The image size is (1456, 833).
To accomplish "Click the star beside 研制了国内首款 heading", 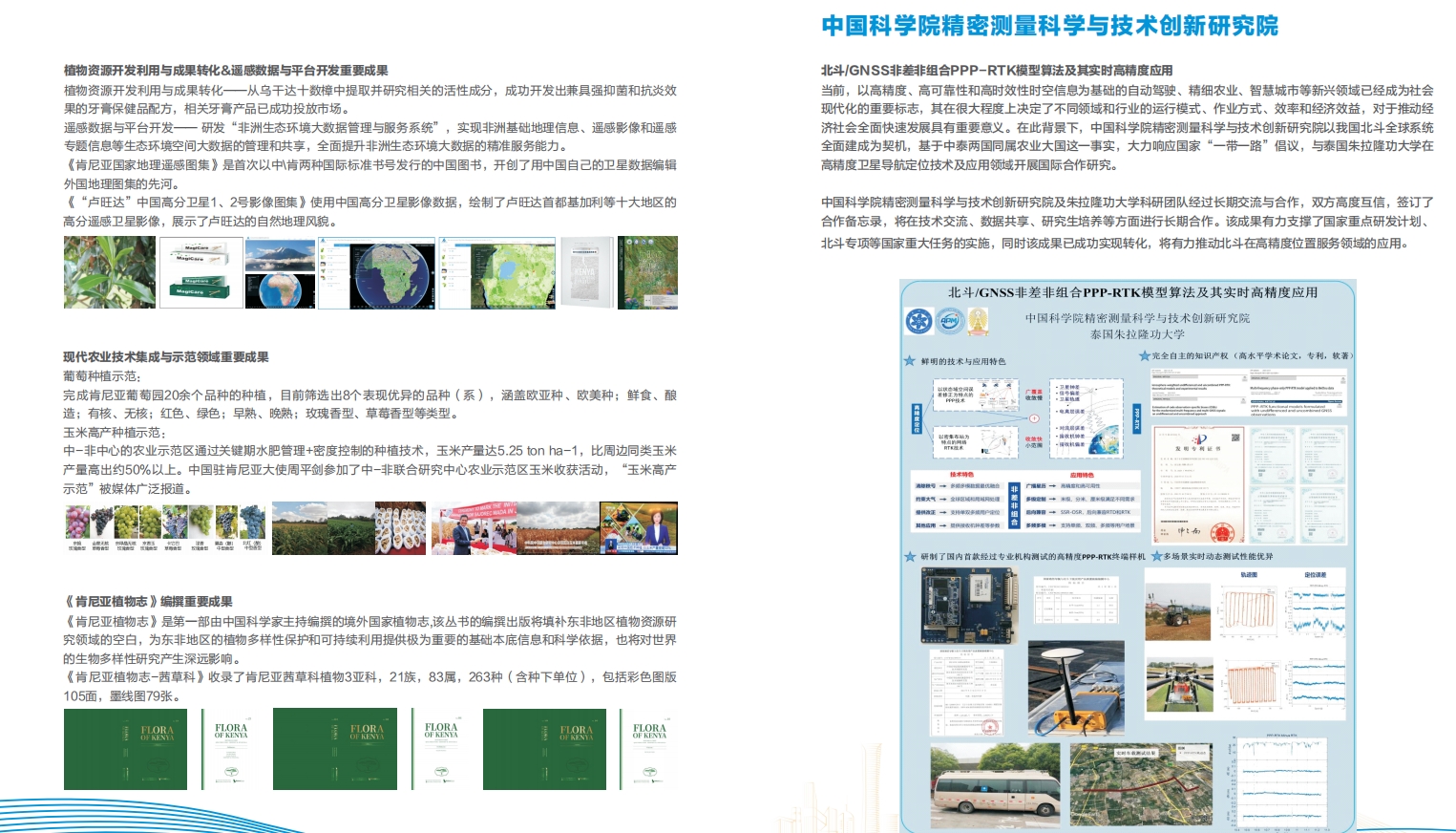I will [910, 556].
